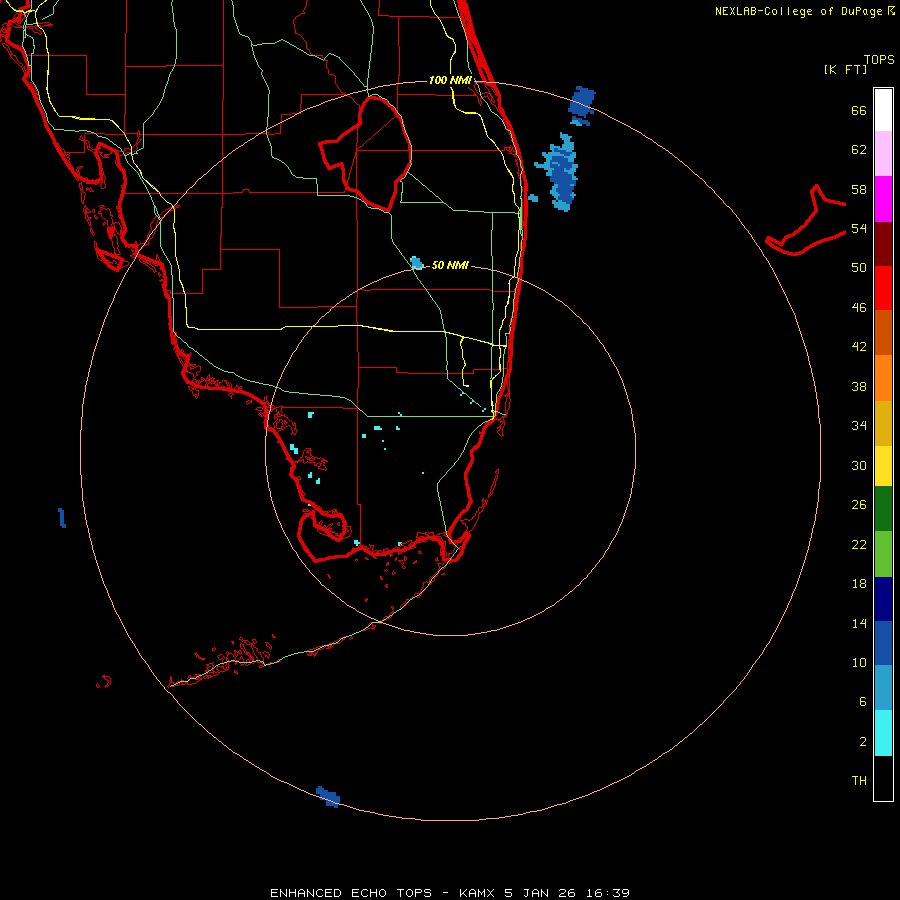Click the white swatch at legend top
Image resolution: width=900 pixels, height=900 pixels.
tap(883, 110)
